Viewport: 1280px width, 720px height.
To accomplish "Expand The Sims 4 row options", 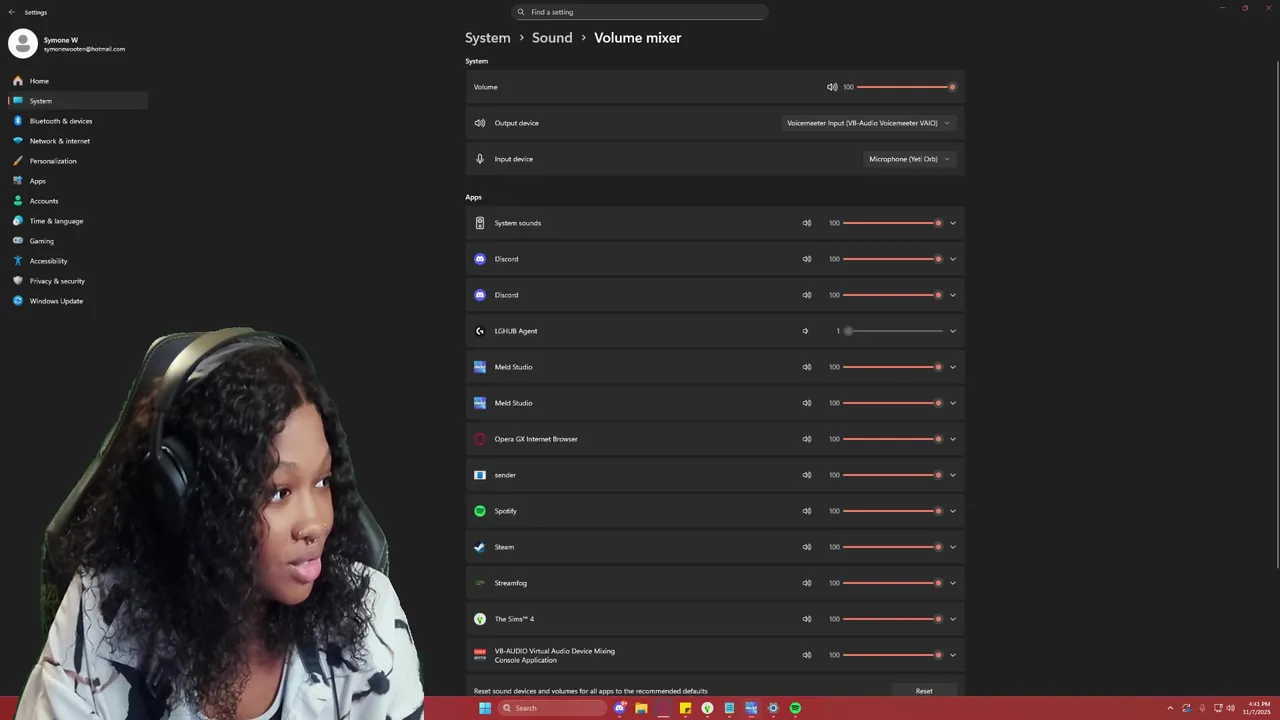I will point(952,619).
